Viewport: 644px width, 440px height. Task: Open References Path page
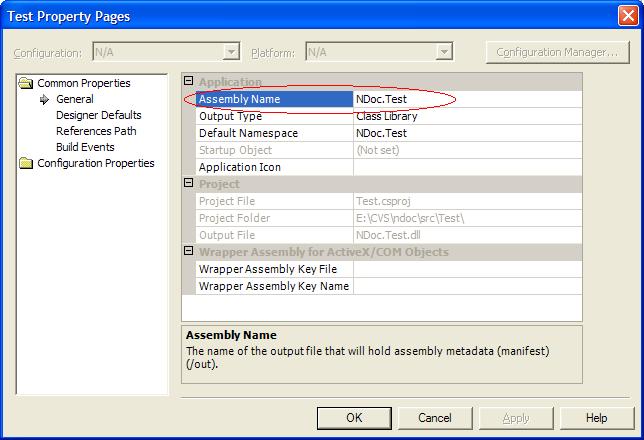(x=96, y=131)
